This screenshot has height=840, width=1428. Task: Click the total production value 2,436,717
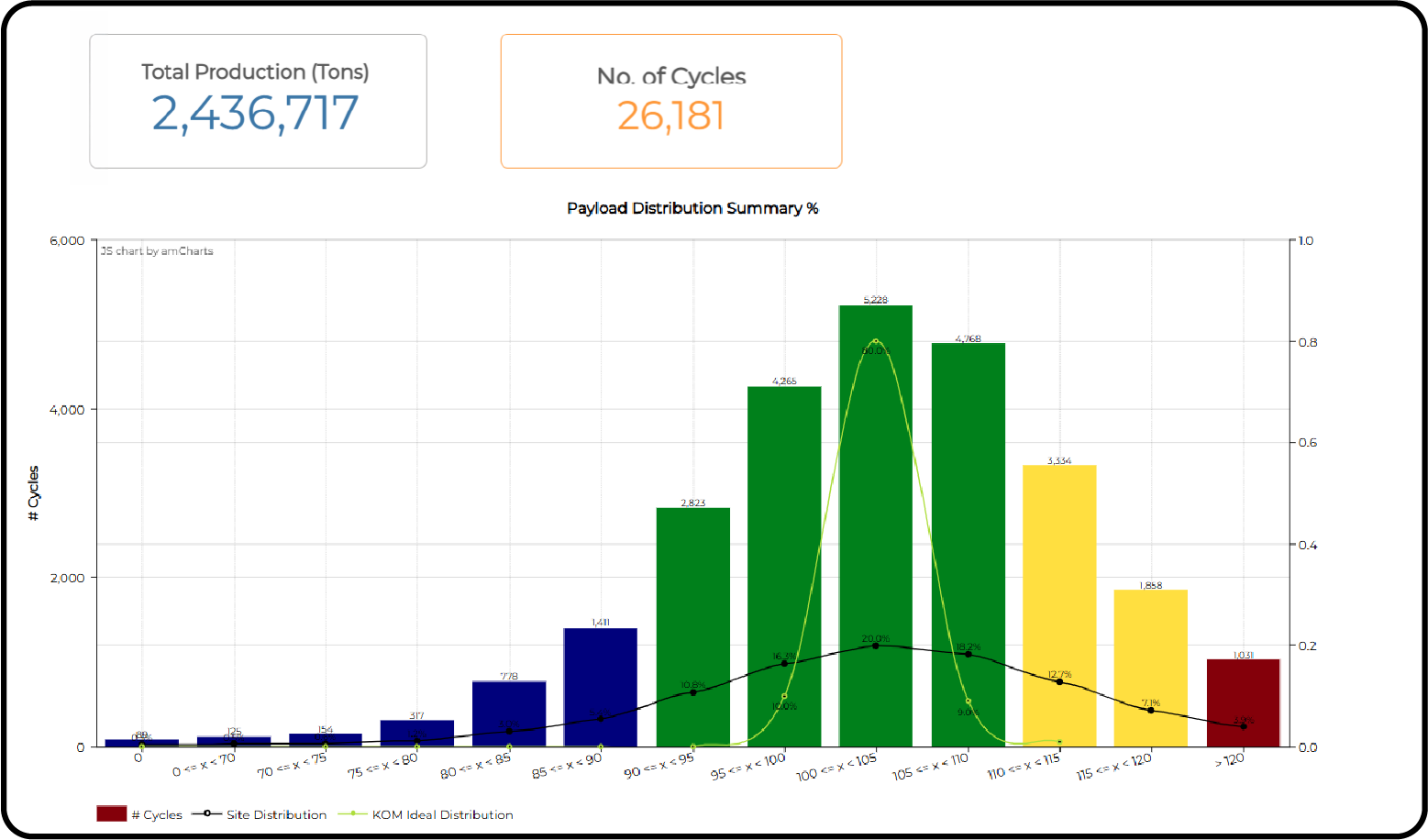point(255,114)
